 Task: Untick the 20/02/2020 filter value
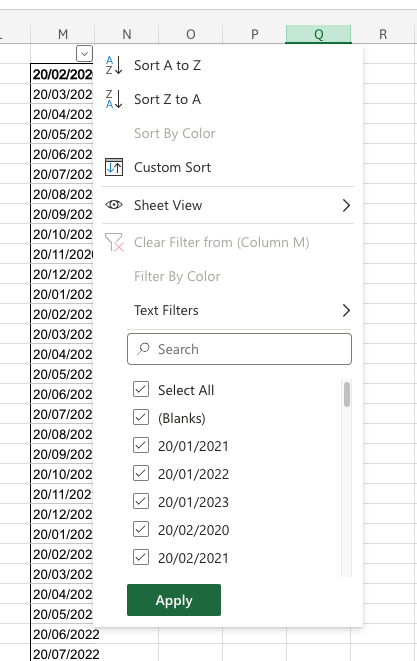click(x=141, y=529)
